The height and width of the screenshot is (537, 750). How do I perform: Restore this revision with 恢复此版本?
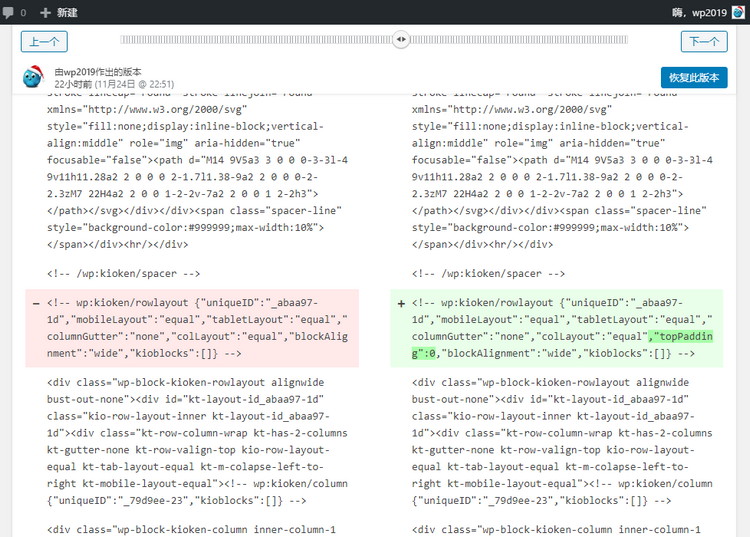point(694,77)
